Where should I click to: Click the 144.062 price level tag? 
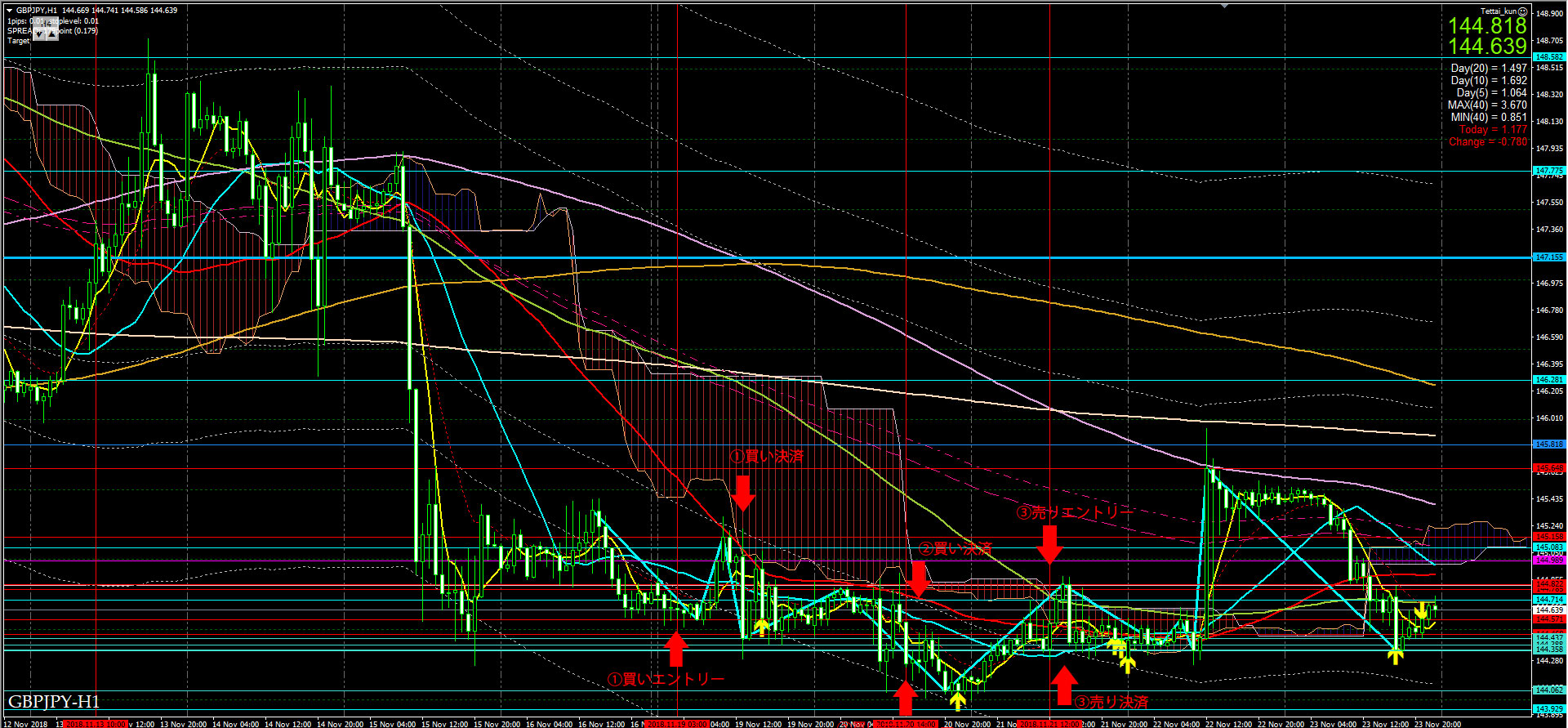pyautogui.click(x=1549, y=690)
